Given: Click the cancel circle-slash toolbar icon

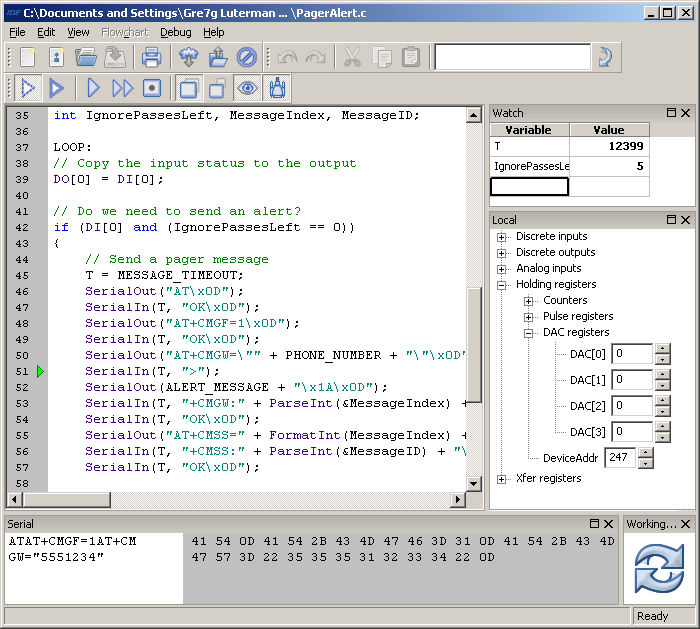Looking at the screenshot, I should click(x=247, y=57).
